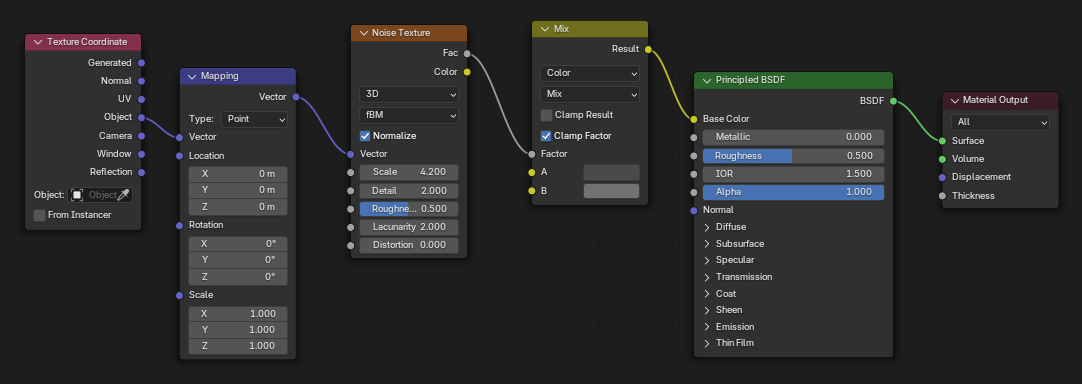Image resolution: width=1082 pixels, height=384 pixels.
Task: Click the UV output socket
Action: [141, 99]
